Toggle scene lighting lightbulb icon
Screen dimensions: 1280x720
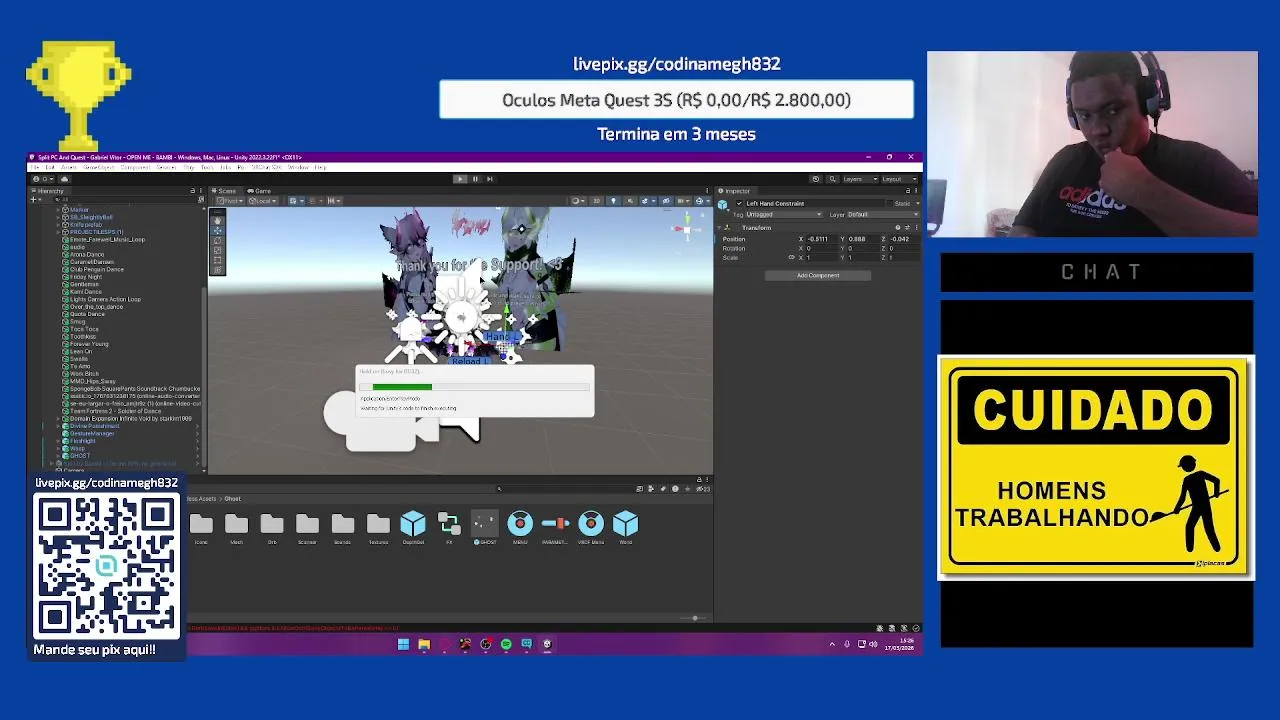pos(613,200)
